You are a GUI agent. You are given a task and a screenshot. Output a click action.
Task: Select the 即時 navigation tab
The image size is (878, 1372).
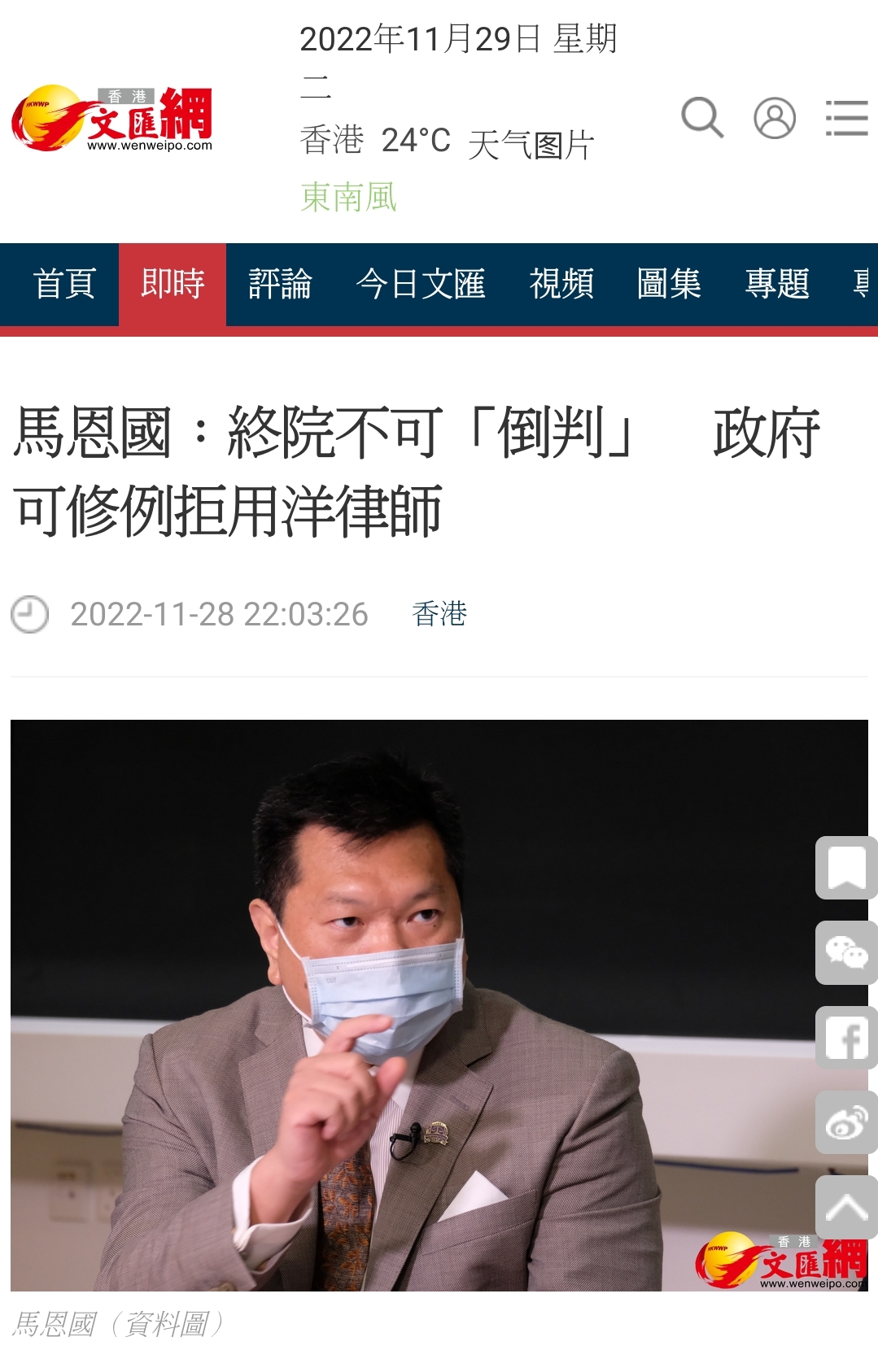coord(173,284)
